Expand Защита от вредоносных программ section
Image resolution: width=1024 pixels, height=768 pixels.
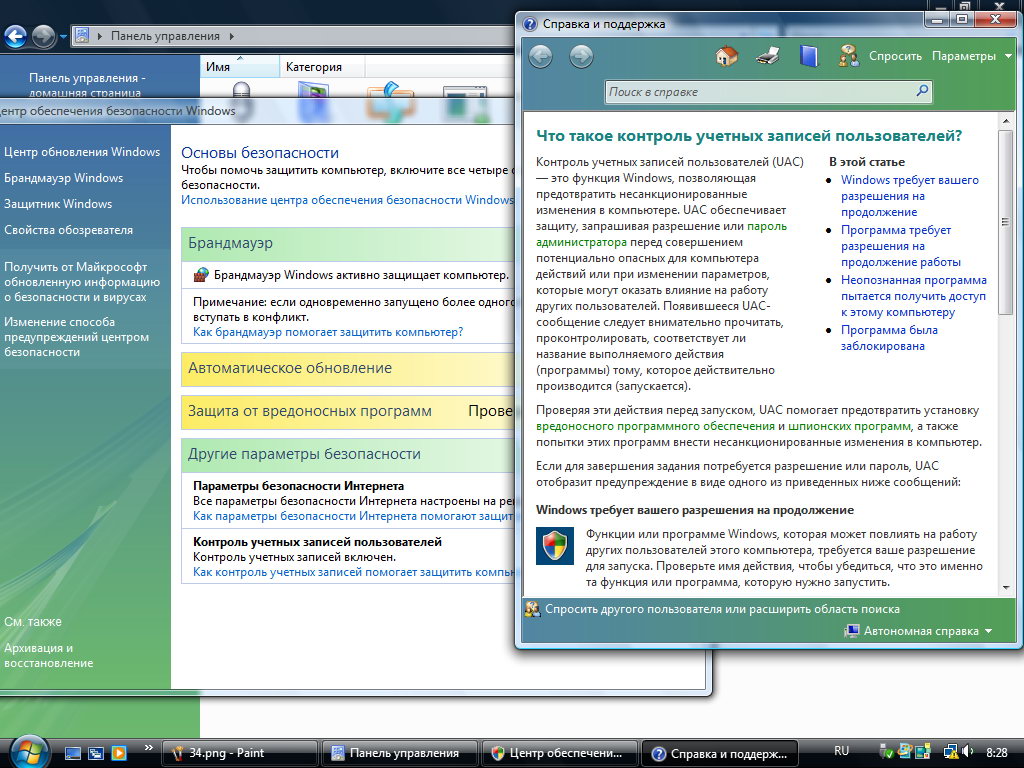348,411
